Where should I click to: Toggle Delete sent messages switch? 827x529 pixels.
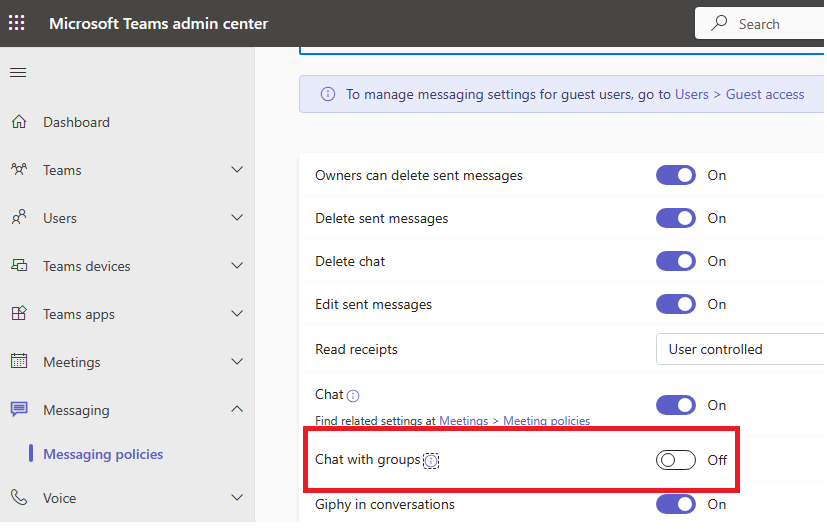click(x=676, y=218)
